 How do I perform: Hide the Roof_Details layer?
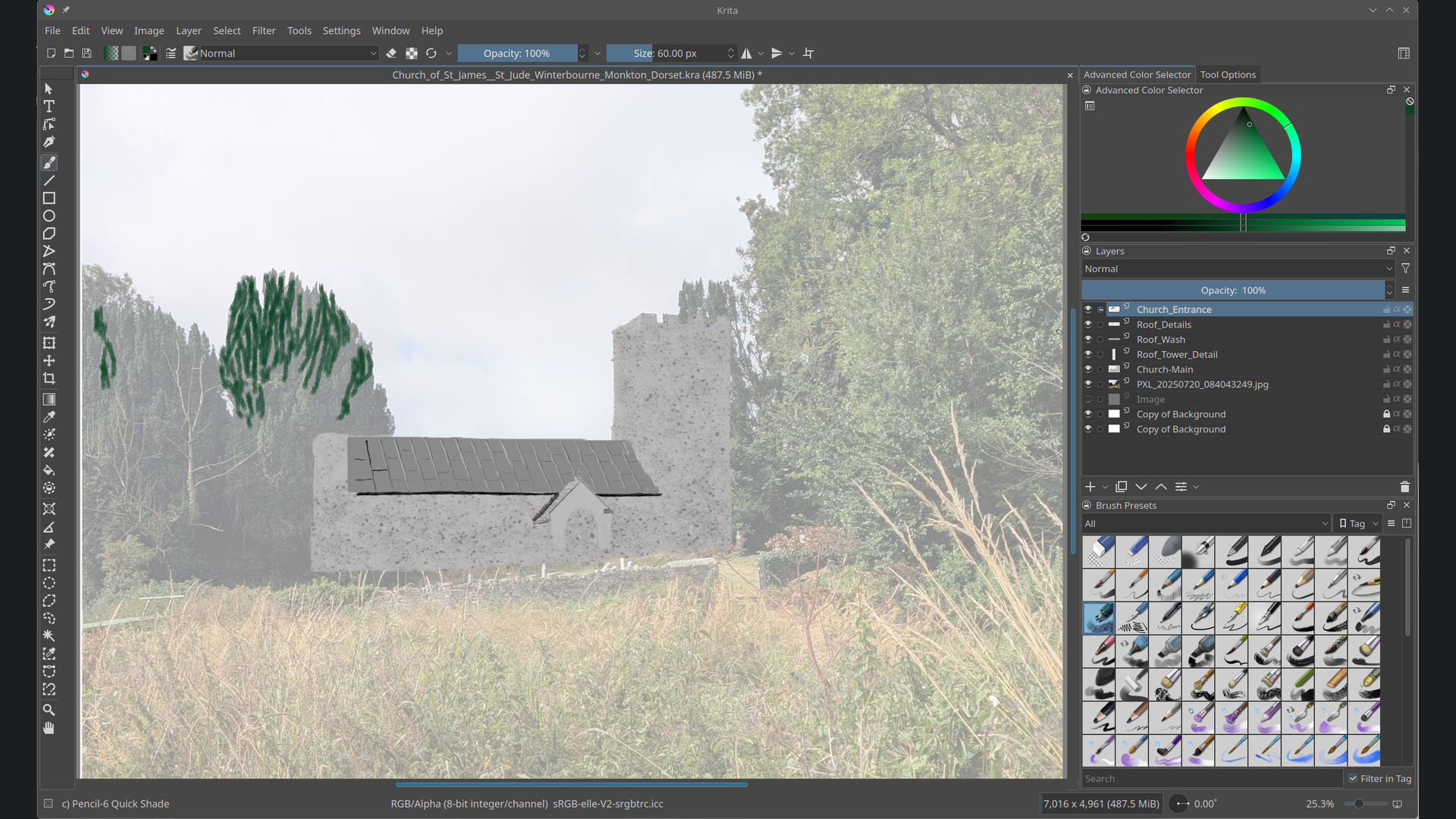[x=1088, y=325]
